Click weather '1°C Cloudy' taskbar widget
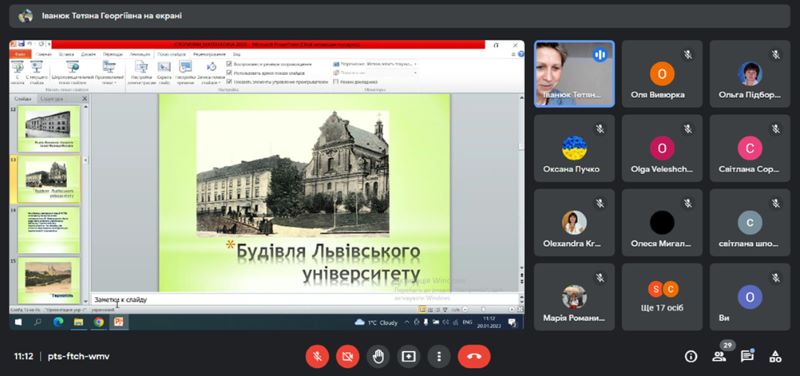Screen dimensions: 800x376 point(377,322)
